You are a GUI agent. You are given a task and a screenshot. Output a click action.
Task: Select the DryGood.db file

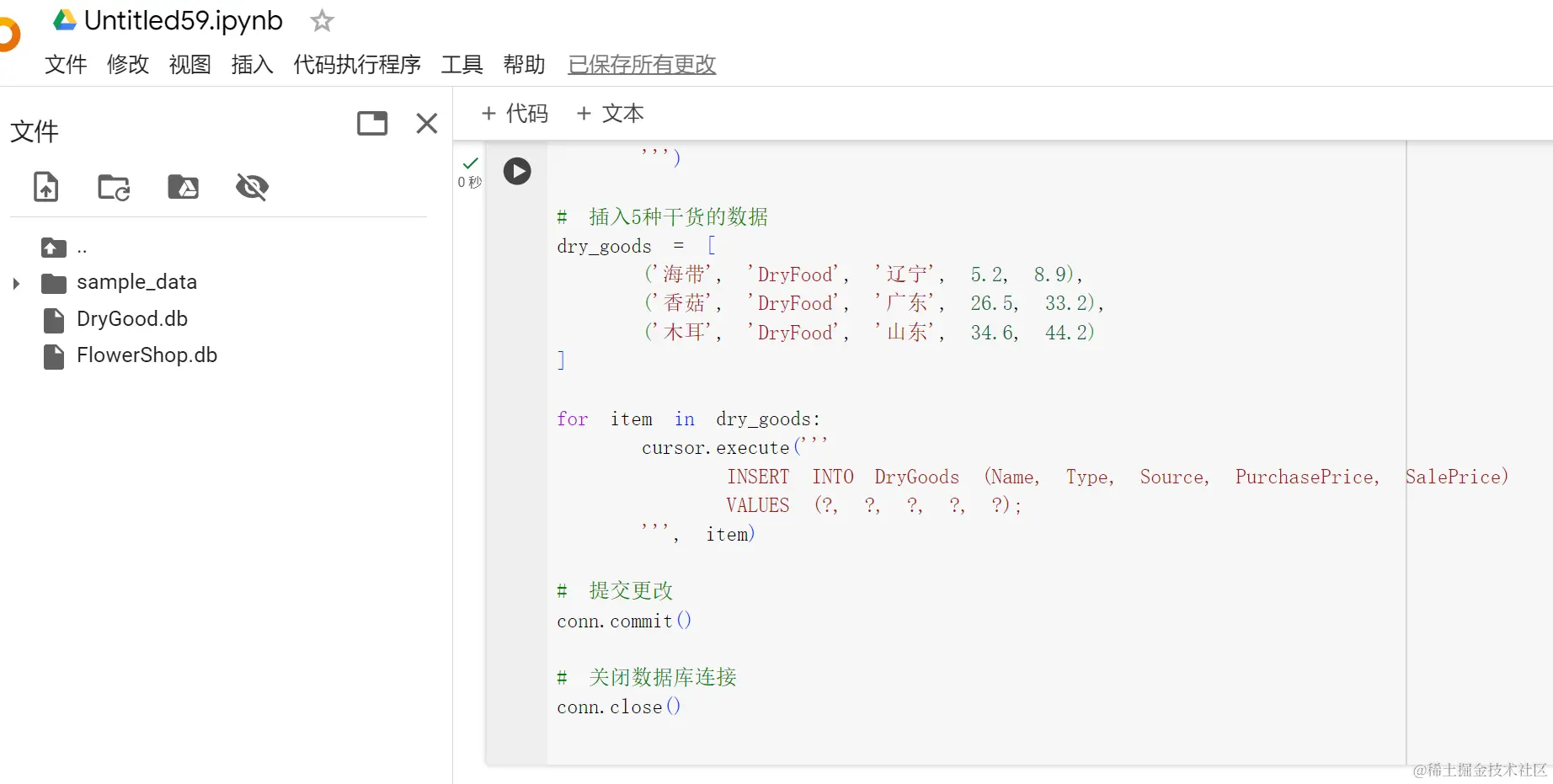pyautogui.click(x=131, y=319)
